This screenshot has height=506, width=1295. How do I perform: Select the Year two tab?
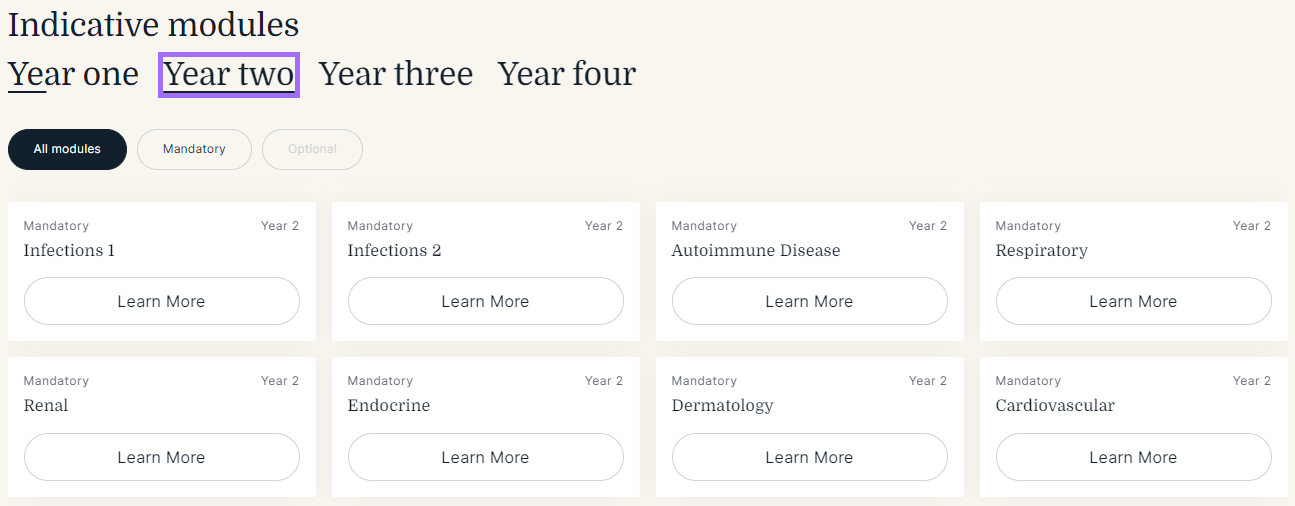pos(229,74)
